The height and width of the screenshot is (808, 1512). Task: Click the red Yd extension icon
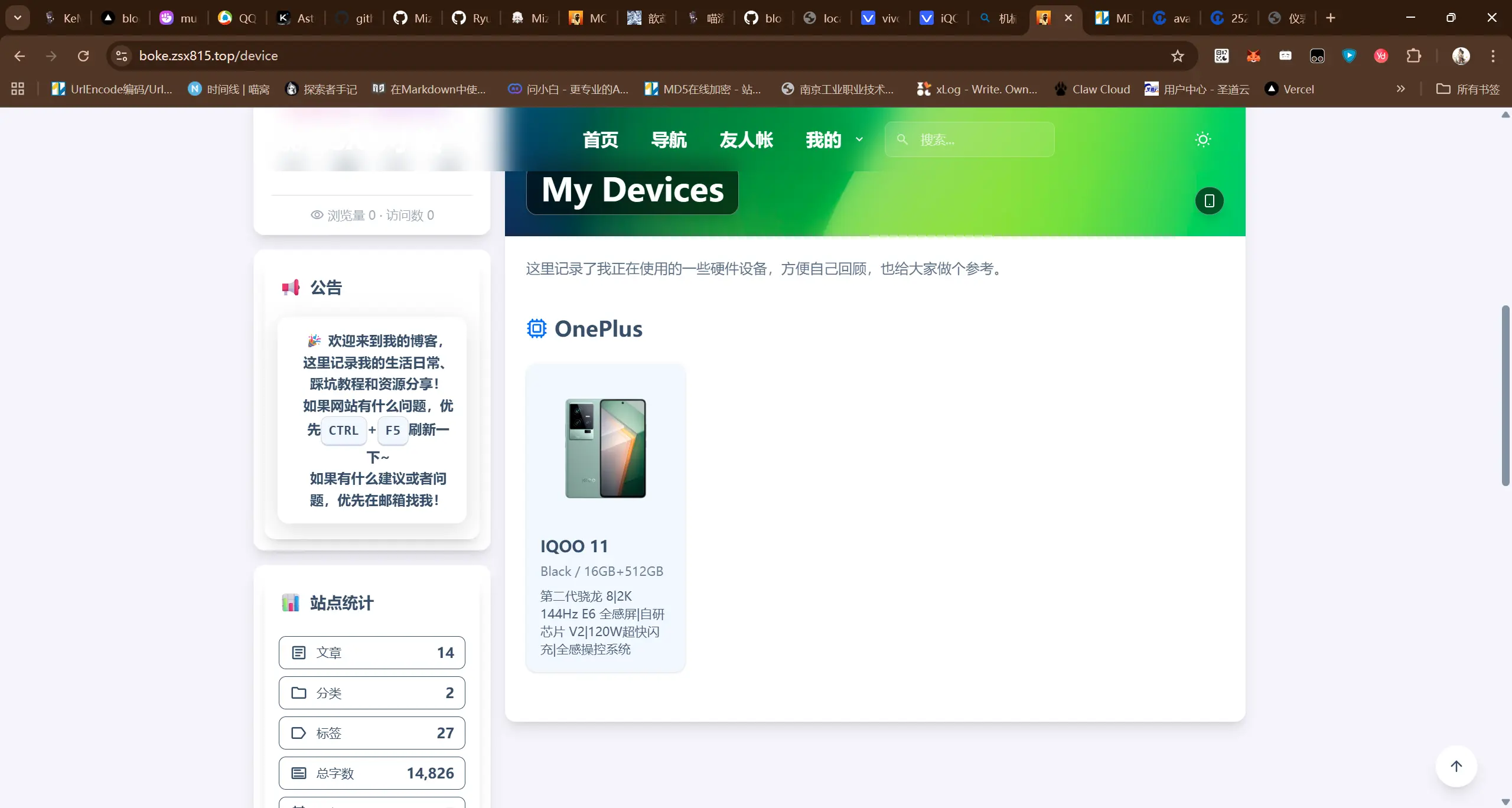[1380, 56]
